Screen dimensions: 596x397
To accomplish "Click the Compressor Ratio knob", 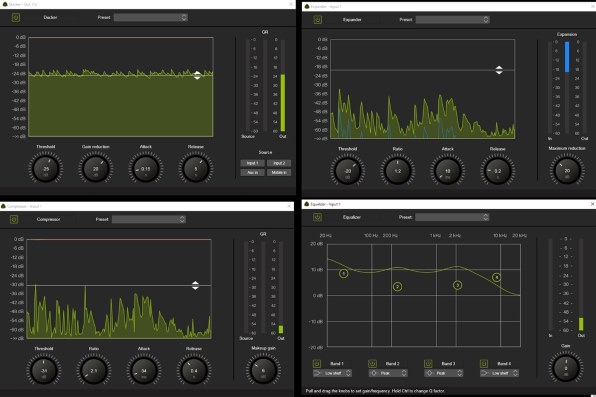I will [94, 370].
